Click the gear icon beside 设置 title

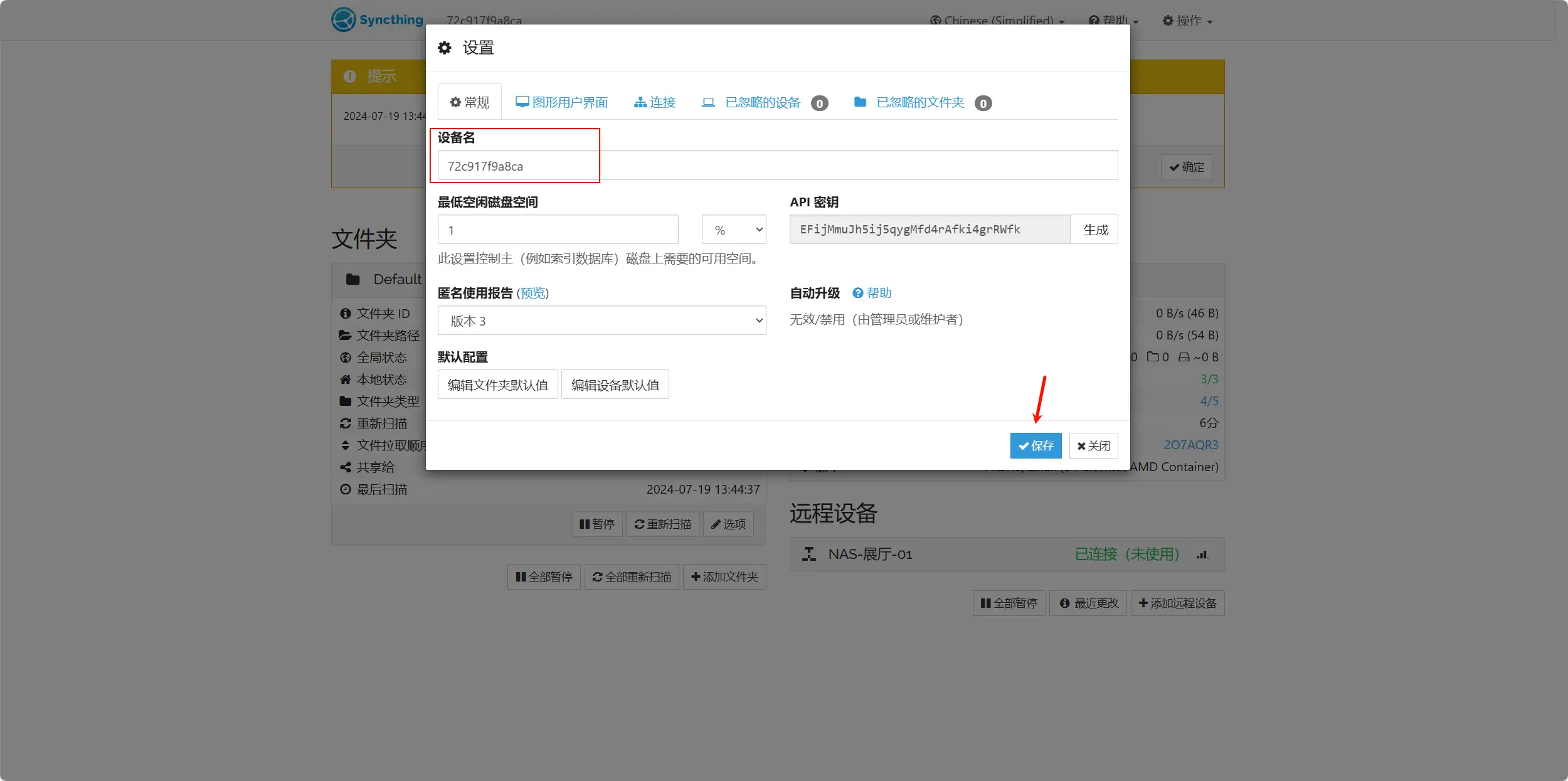pyautogui.click(x=444, y=48)
